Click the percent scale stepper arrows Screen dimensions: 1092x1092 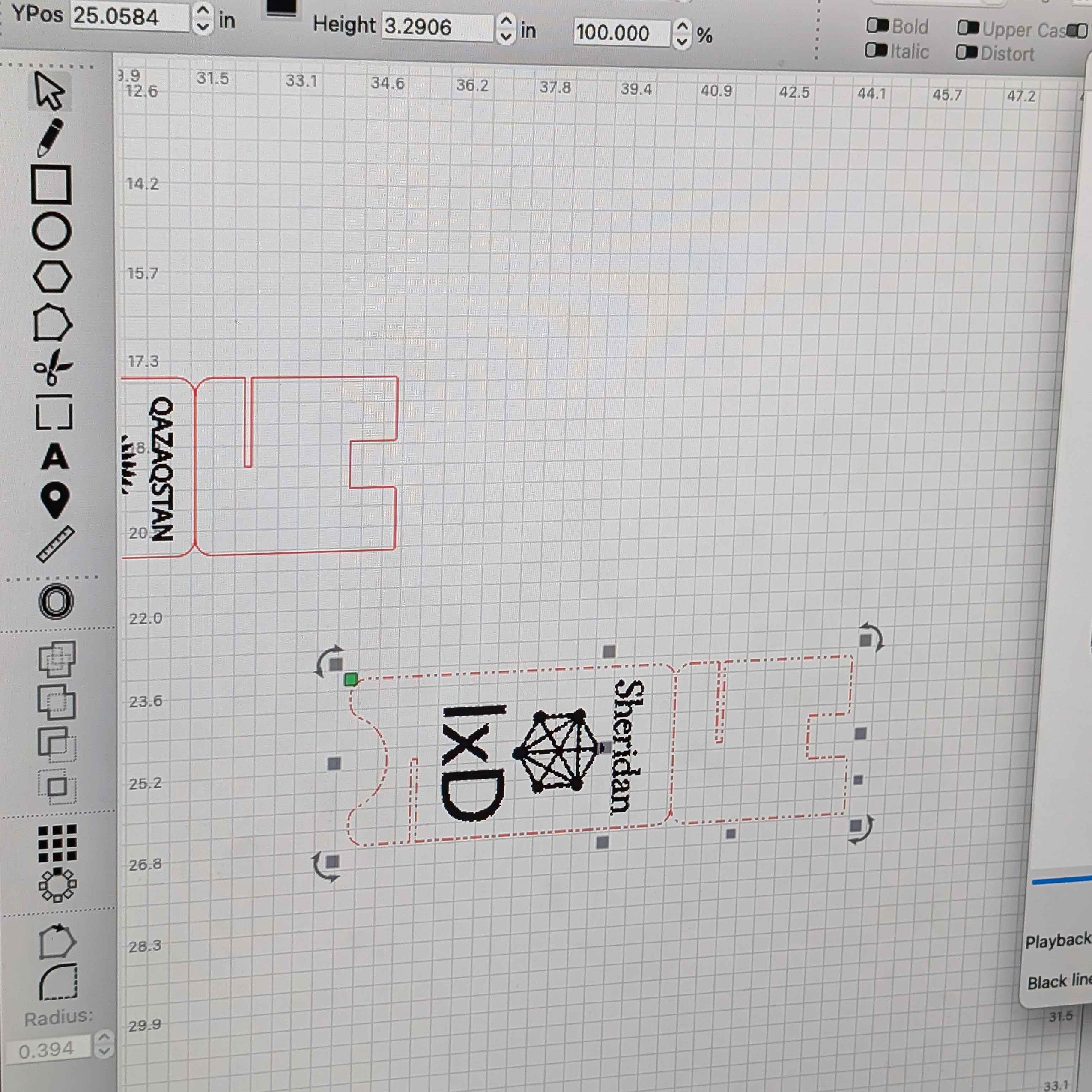click(682, 33)
